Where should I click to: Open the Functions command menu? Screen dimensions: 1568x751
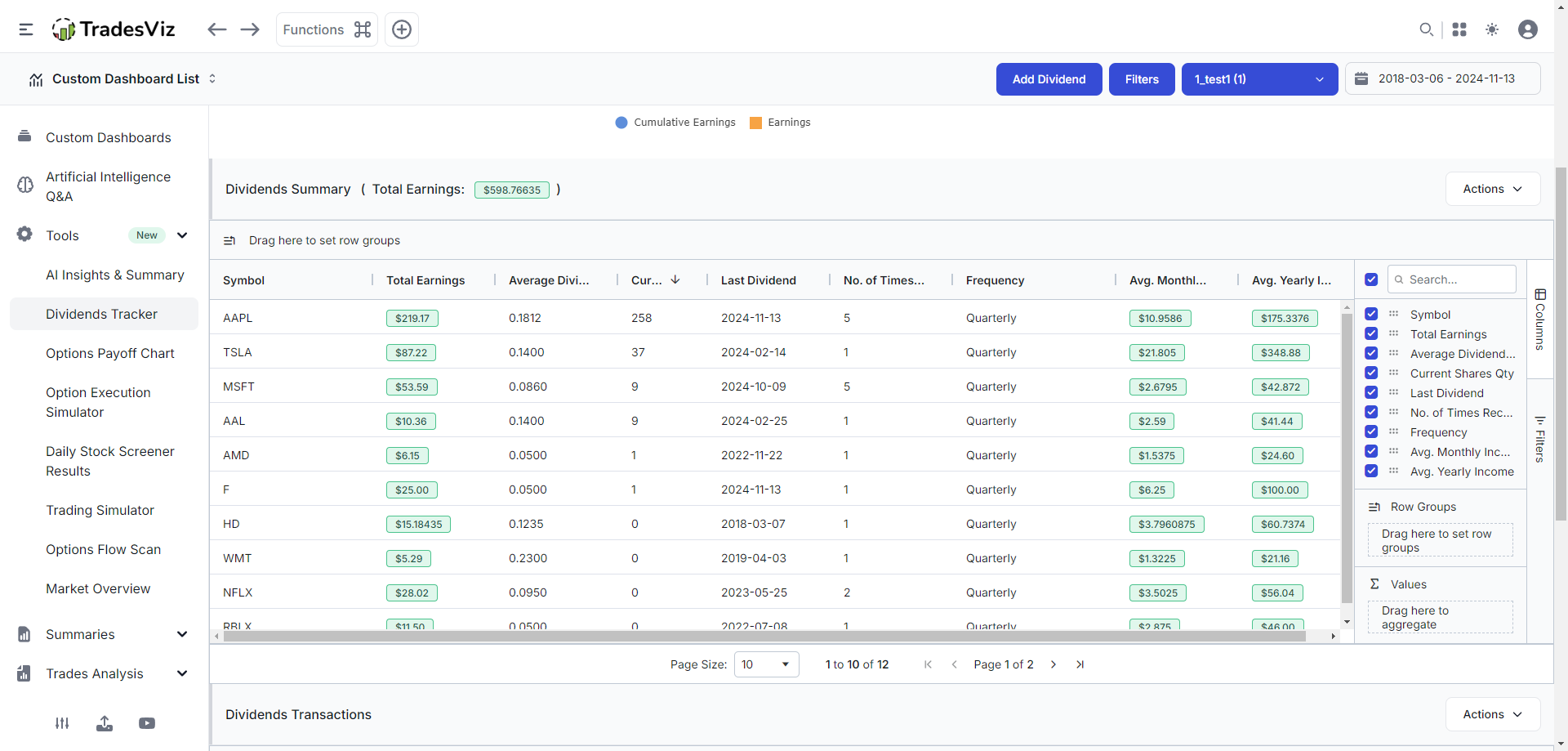(x=327, y=29)
